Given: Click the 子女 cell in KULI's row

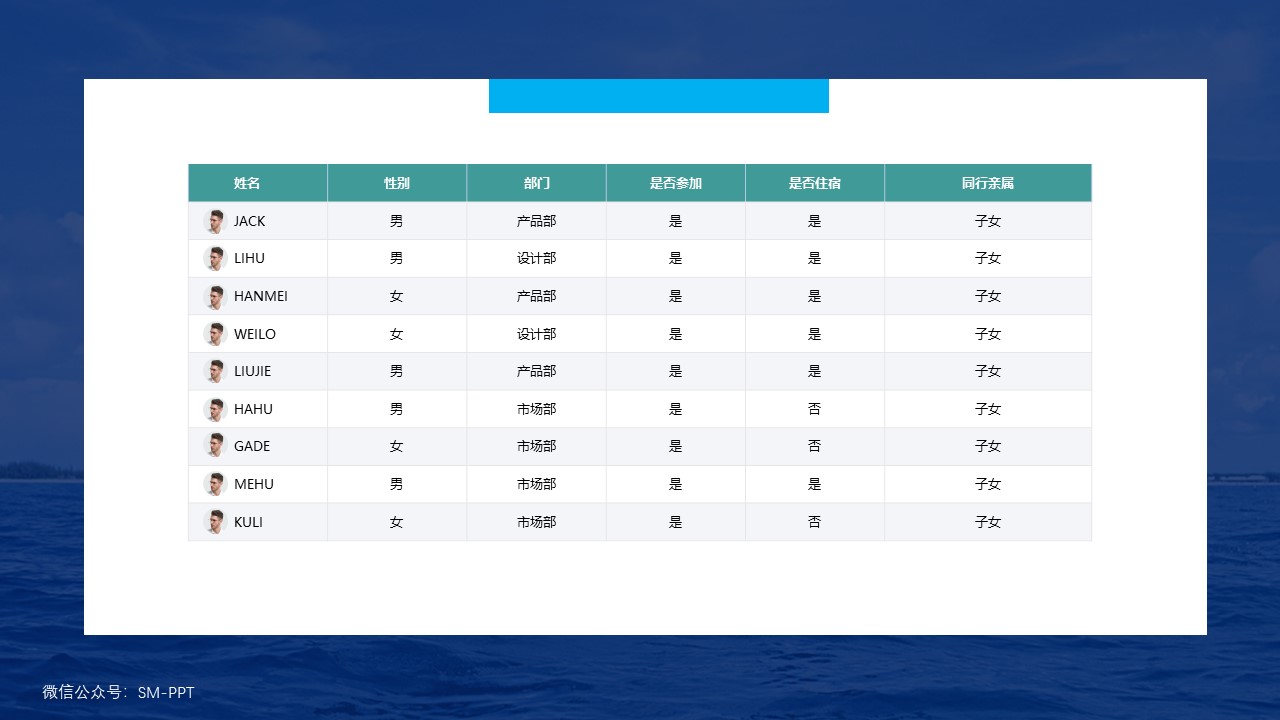Looking at the screenshot, I should (x=988, y=522).
